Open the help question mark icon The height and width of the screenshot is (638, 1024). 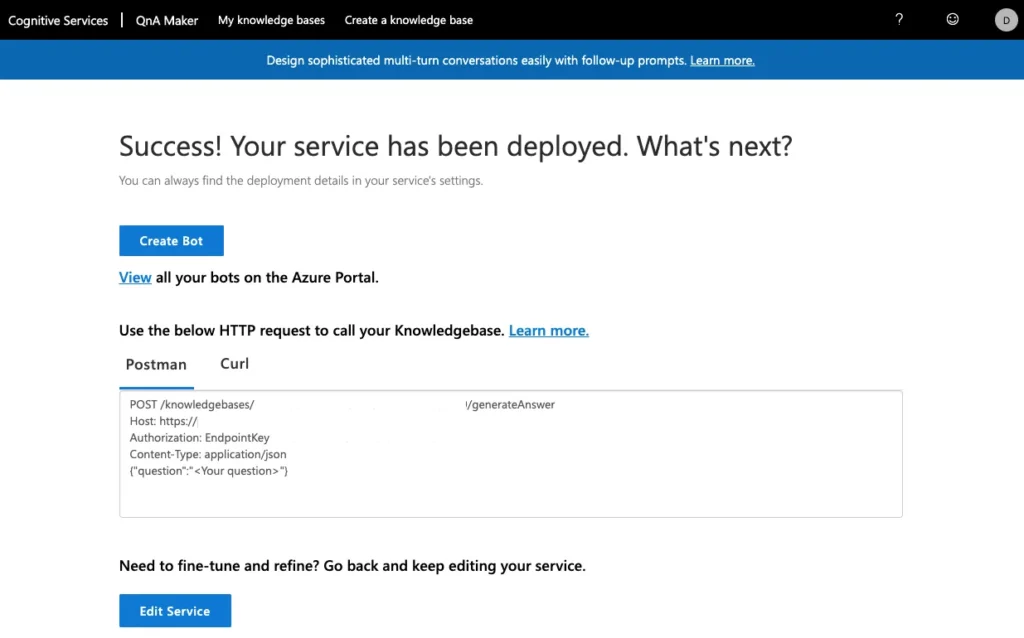[899, 20]
